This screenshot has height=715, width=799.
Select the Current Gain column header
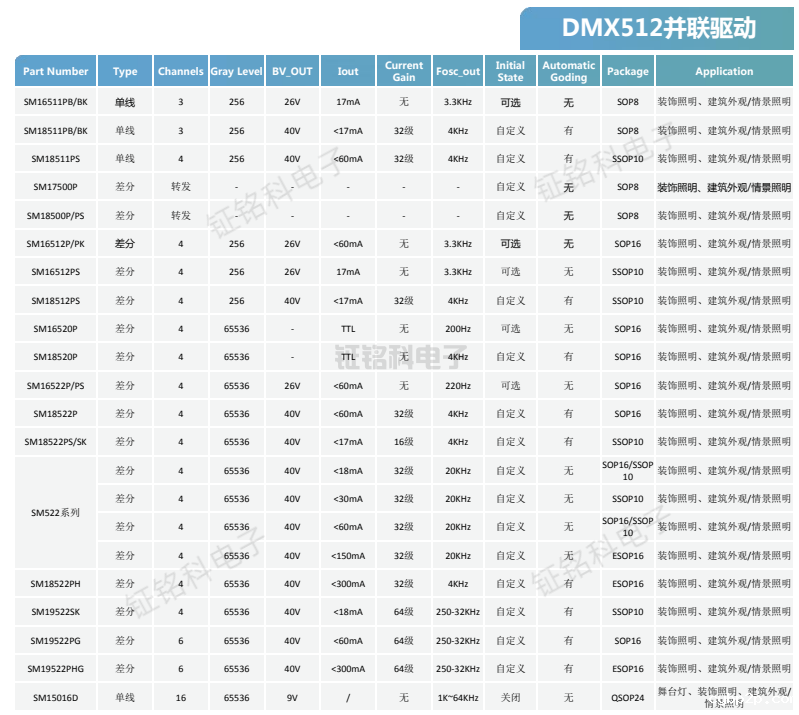pyautogui.click(x=404, y=72)
